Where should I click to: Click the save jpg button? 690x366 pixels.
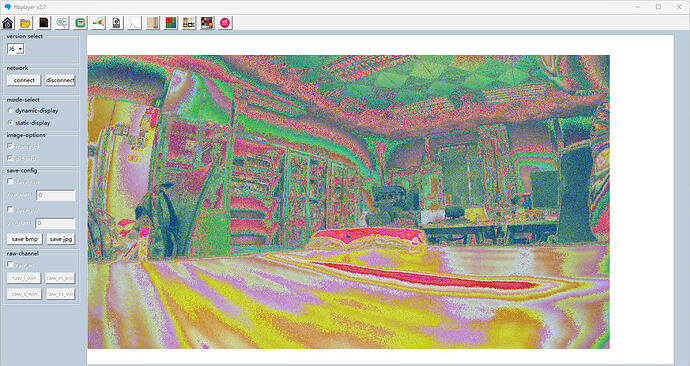(61, 239)
